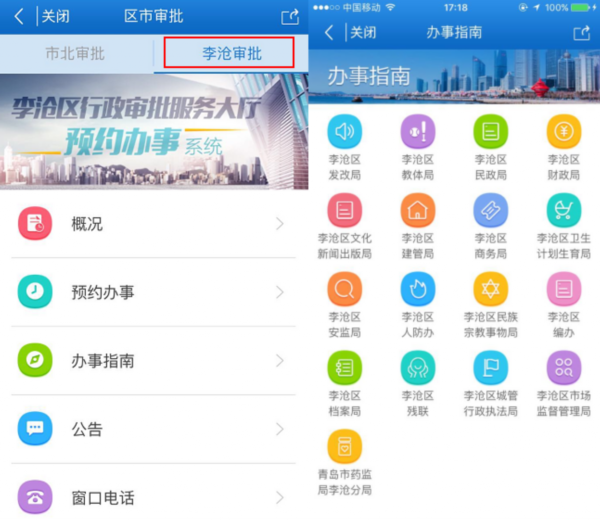
Task: Tap the 李沧区人防办 flame icon
Action: tap(417, 289)
